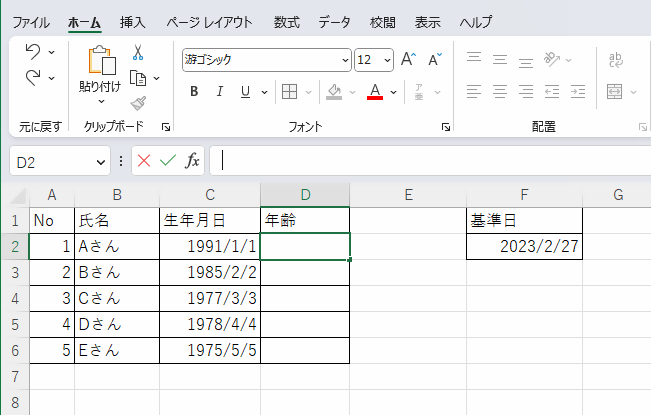Switch to the 数式 tab
Image resolution: width=651 pixels, height=415 pixels.
tap(286, 22)
